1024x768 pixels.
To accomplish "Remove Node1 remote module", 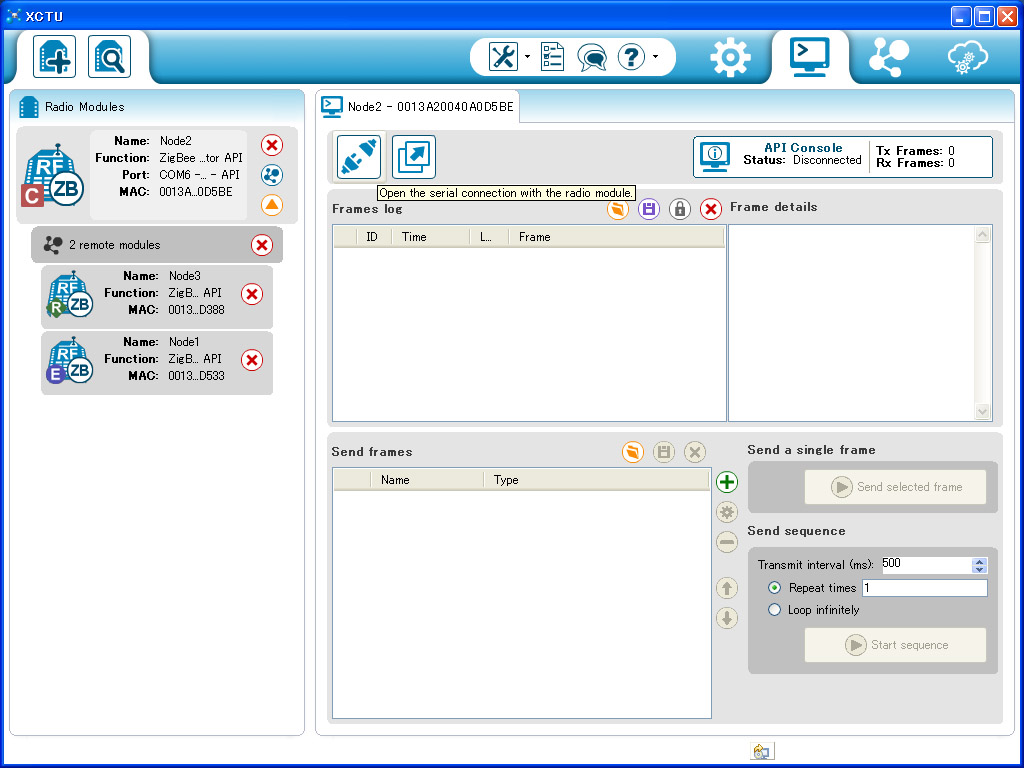I will click(x=252, y=360).
